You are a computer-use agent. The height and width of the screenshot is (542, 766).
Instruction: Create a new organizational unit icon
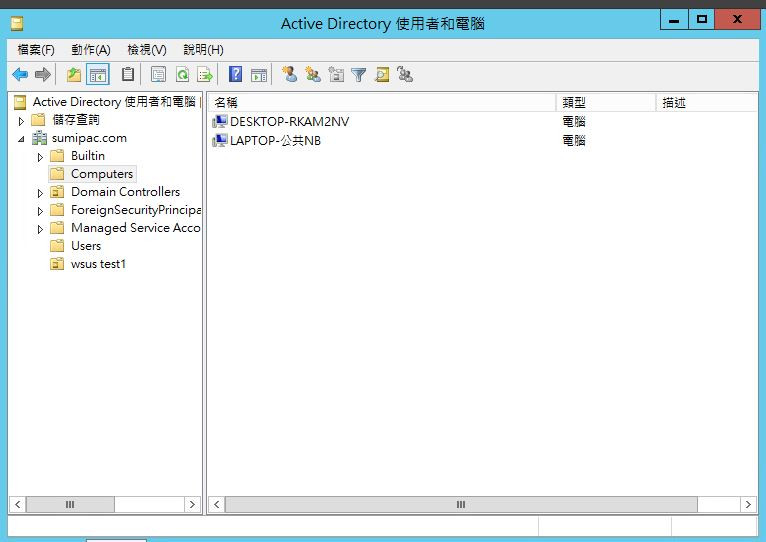tap(336, 74)
